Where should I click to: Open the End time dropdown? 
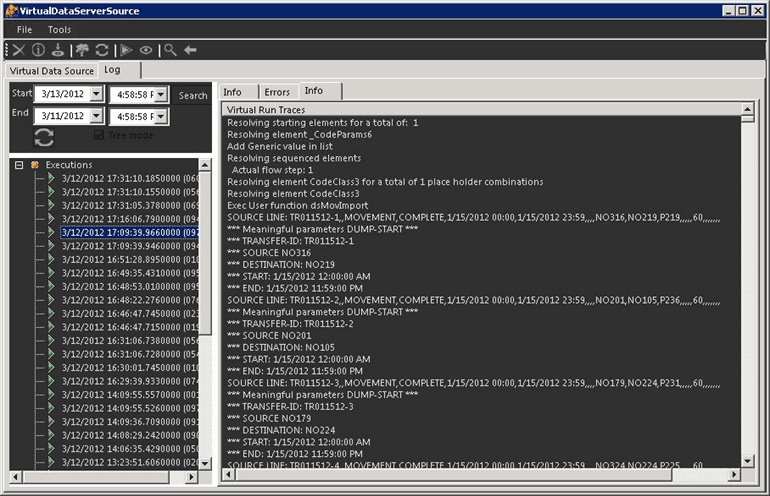click(x=162, y=116)
